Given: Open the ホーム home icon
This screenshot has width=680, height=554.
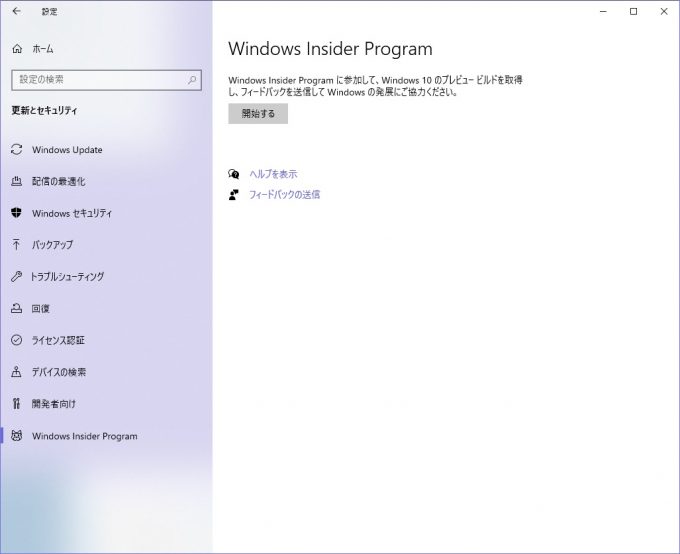Looking at the screenshot, I should point(17,49).
